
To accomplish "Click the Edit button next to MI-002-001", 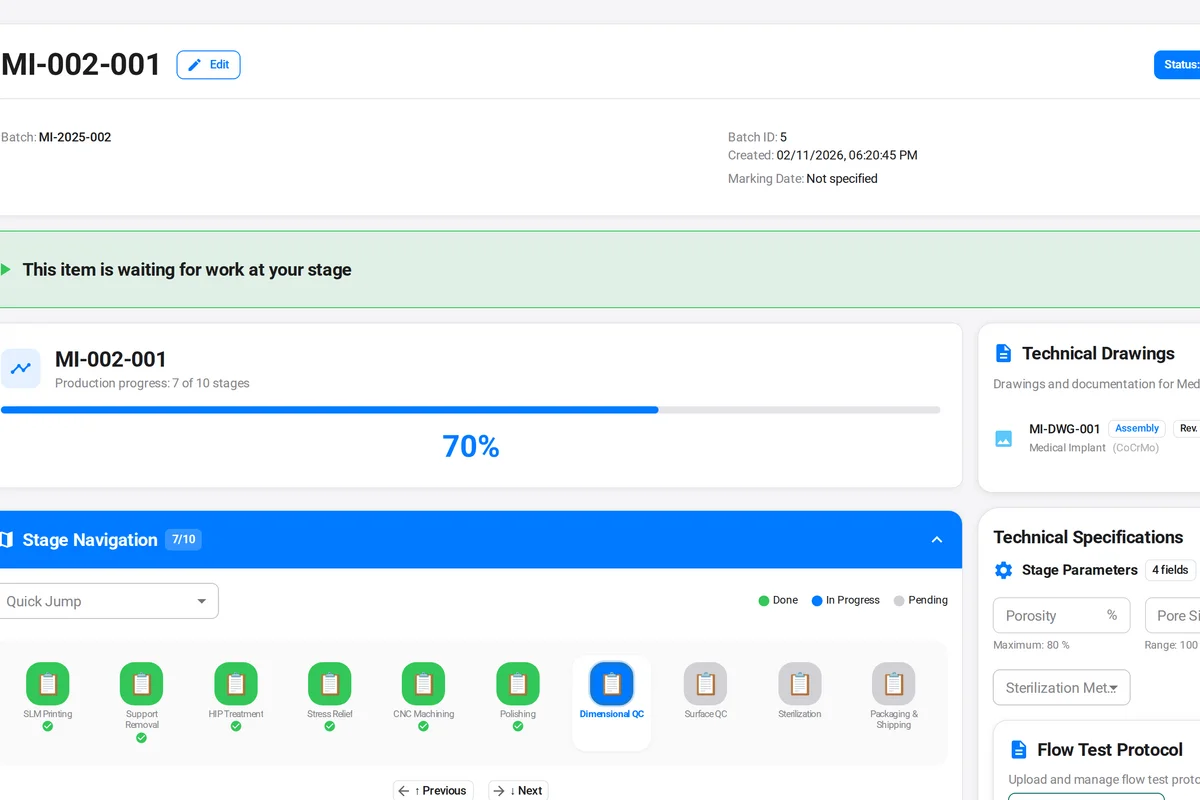I will 208,65.
